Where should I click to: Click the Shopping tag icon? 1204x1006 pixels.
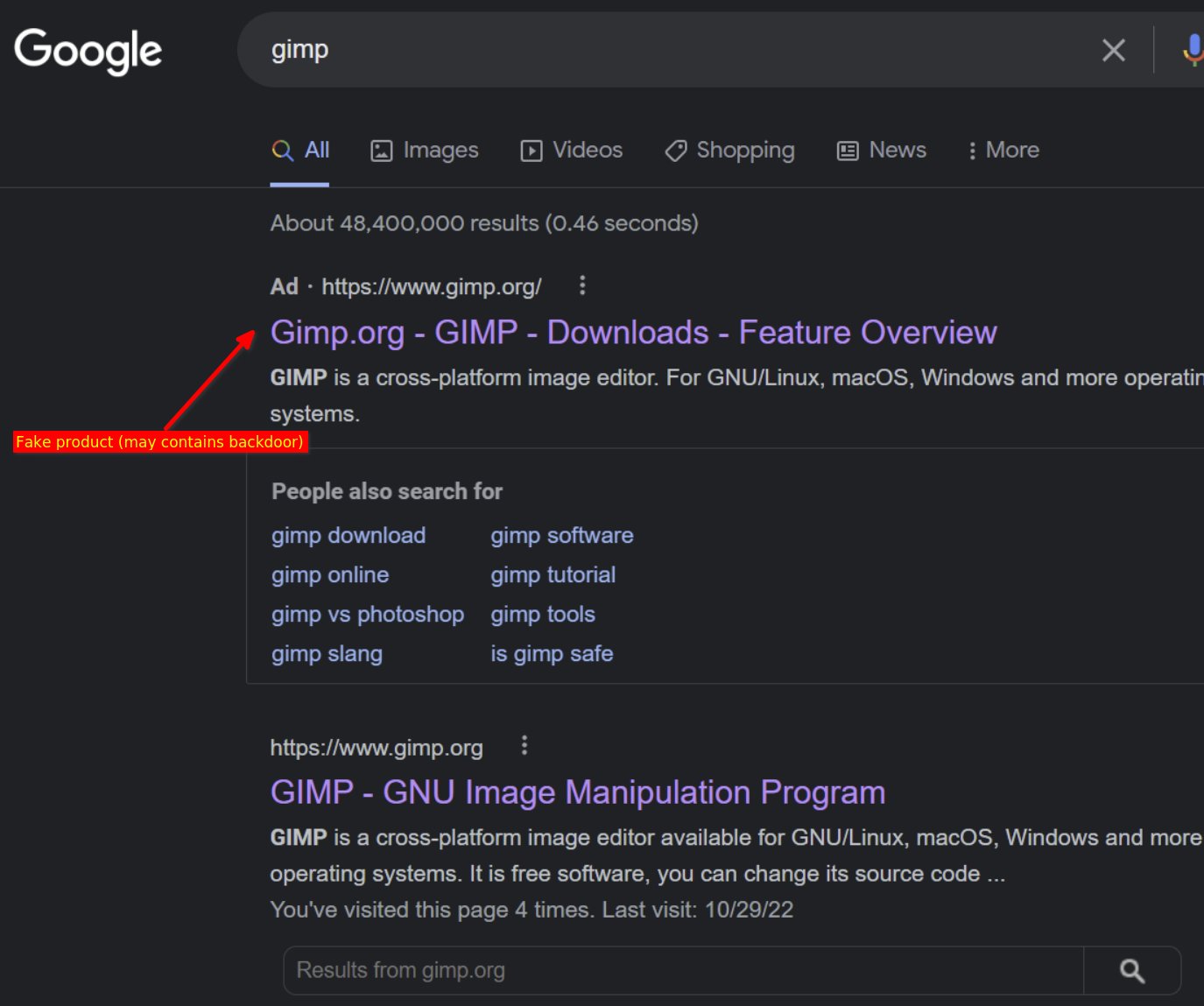[674, 151]
